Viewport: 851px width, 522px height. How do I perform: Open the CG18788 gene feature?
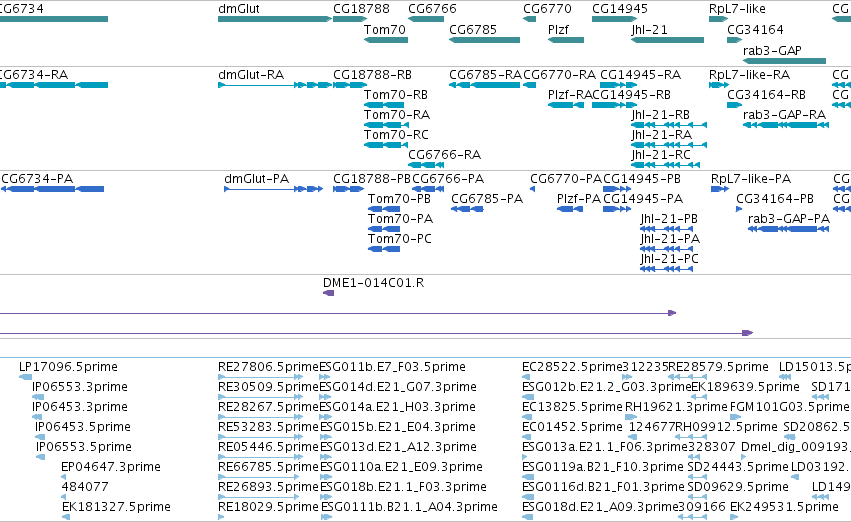350,19
